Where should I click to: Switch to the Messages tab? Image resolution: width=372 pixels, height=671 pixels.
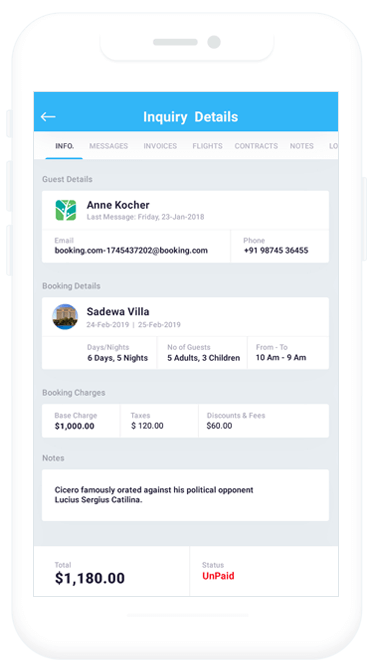pos(108,146)
